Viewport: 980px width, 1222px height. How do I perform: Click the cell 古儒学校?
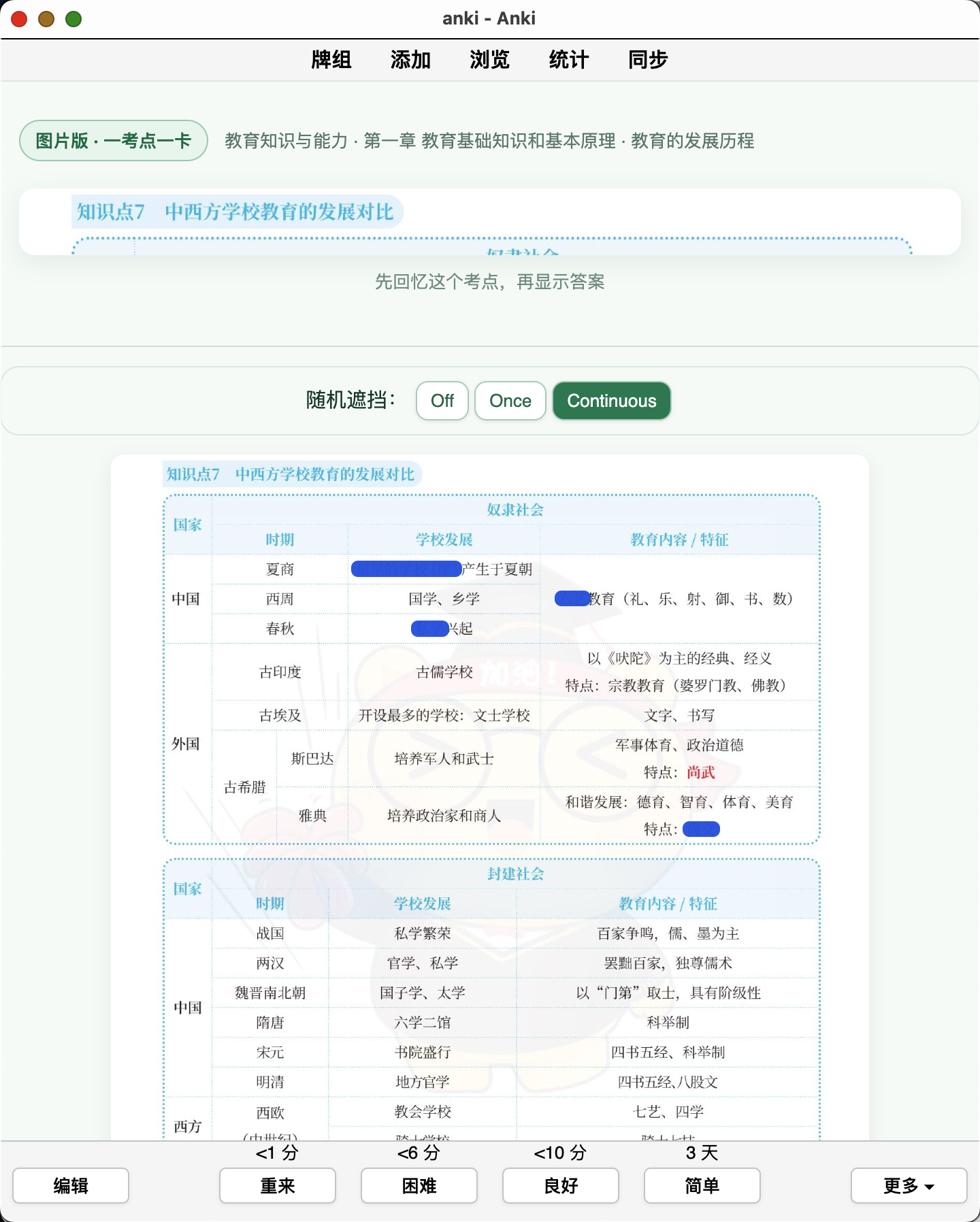444,672
